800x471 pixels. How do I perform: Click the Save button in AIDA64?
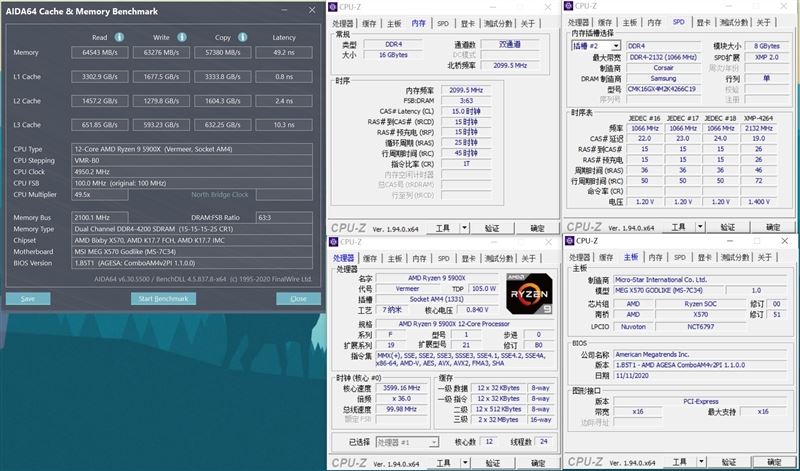(28, 299)
